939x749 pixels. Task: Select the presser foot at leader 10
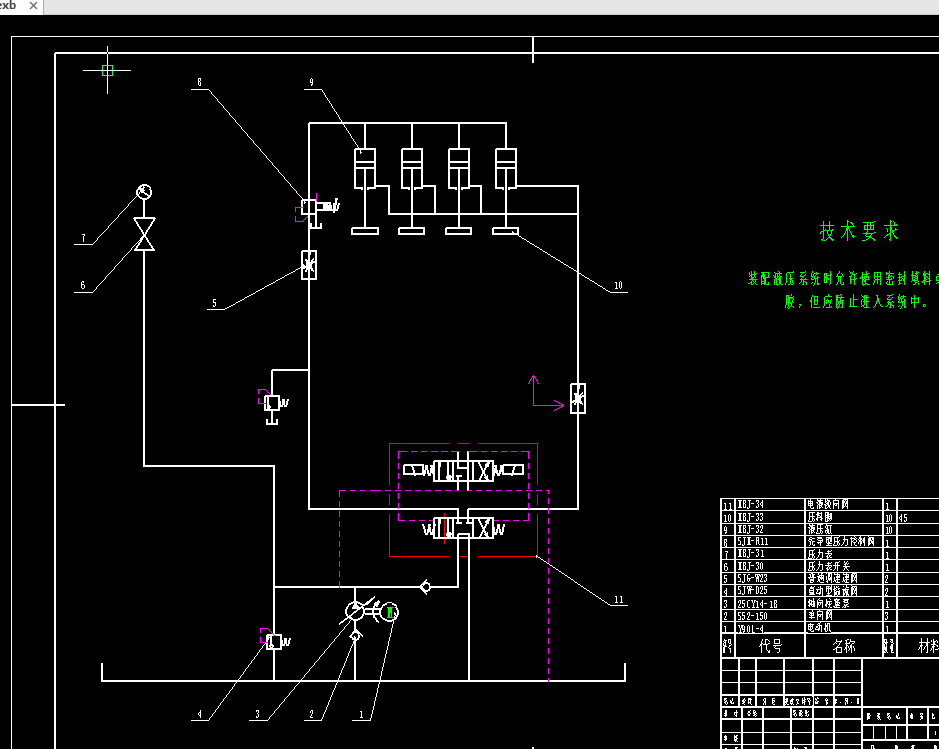[505, 231]
